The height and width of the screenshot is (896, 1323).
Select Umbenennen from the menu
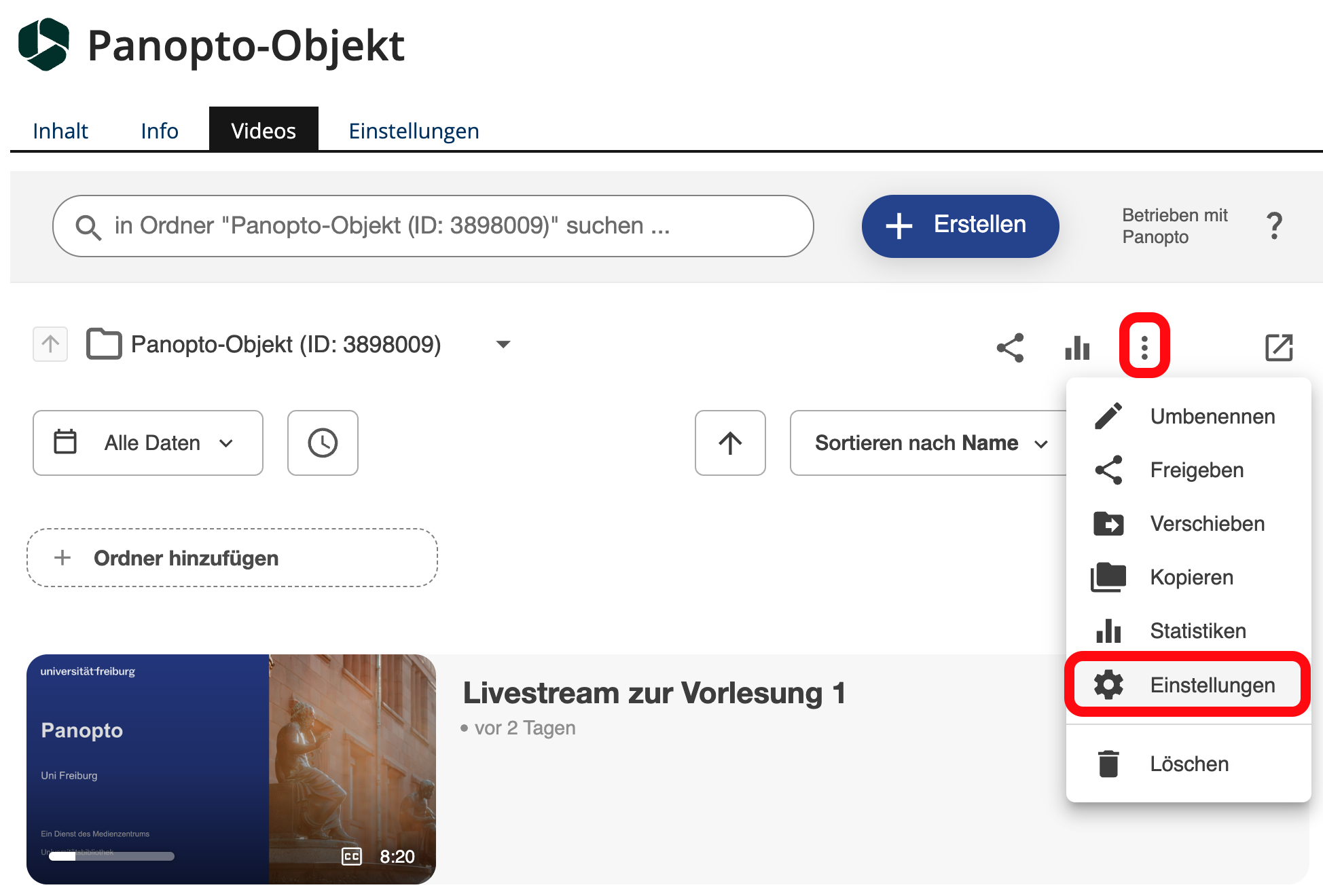pos(1189,416)
